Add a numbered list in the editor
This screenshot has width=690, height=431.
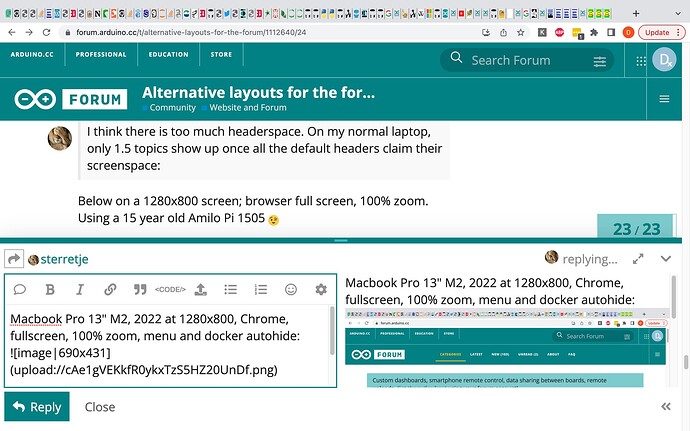click(x=261, y=289)
